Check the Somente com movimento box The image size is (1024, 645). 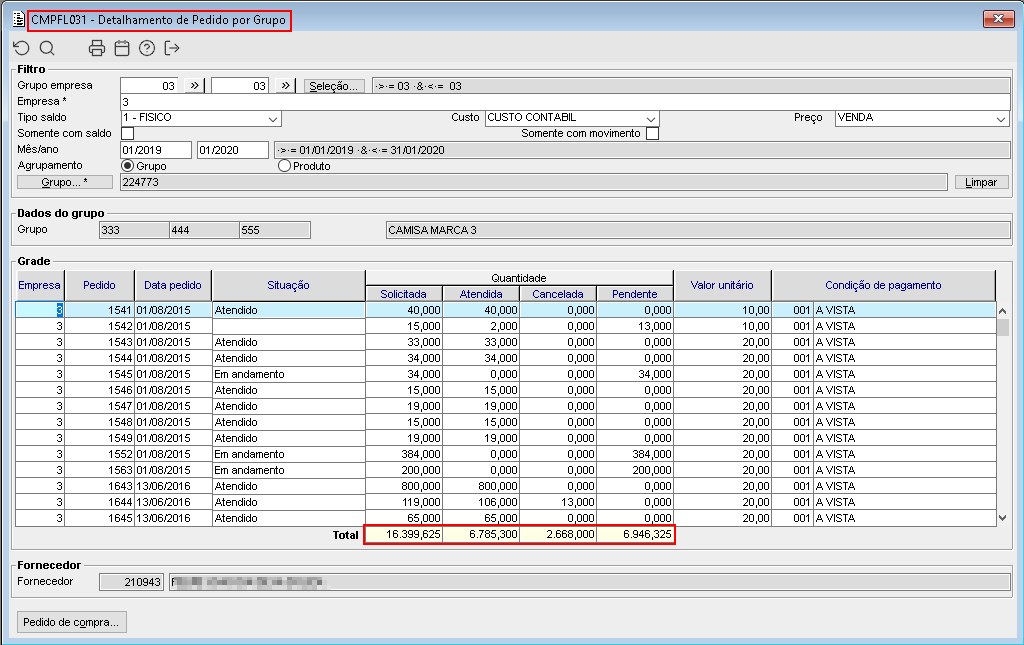coord(652,134)
